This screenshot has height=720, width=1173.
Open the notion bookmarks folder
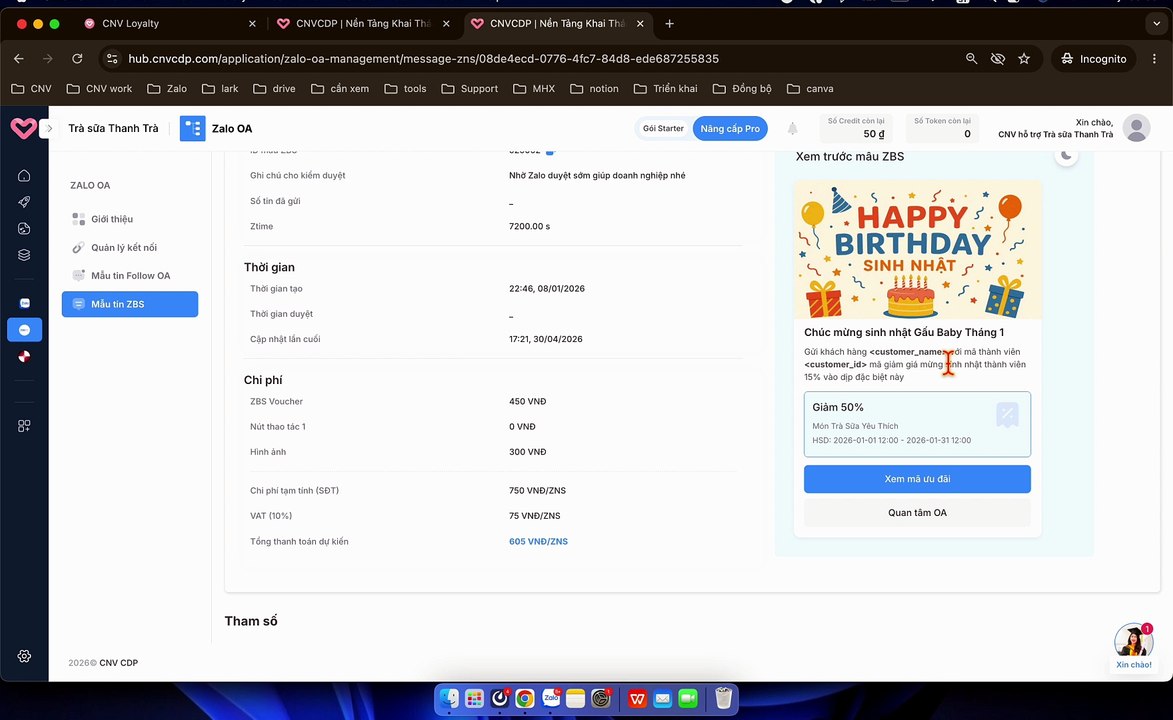[x=595, y=88]
